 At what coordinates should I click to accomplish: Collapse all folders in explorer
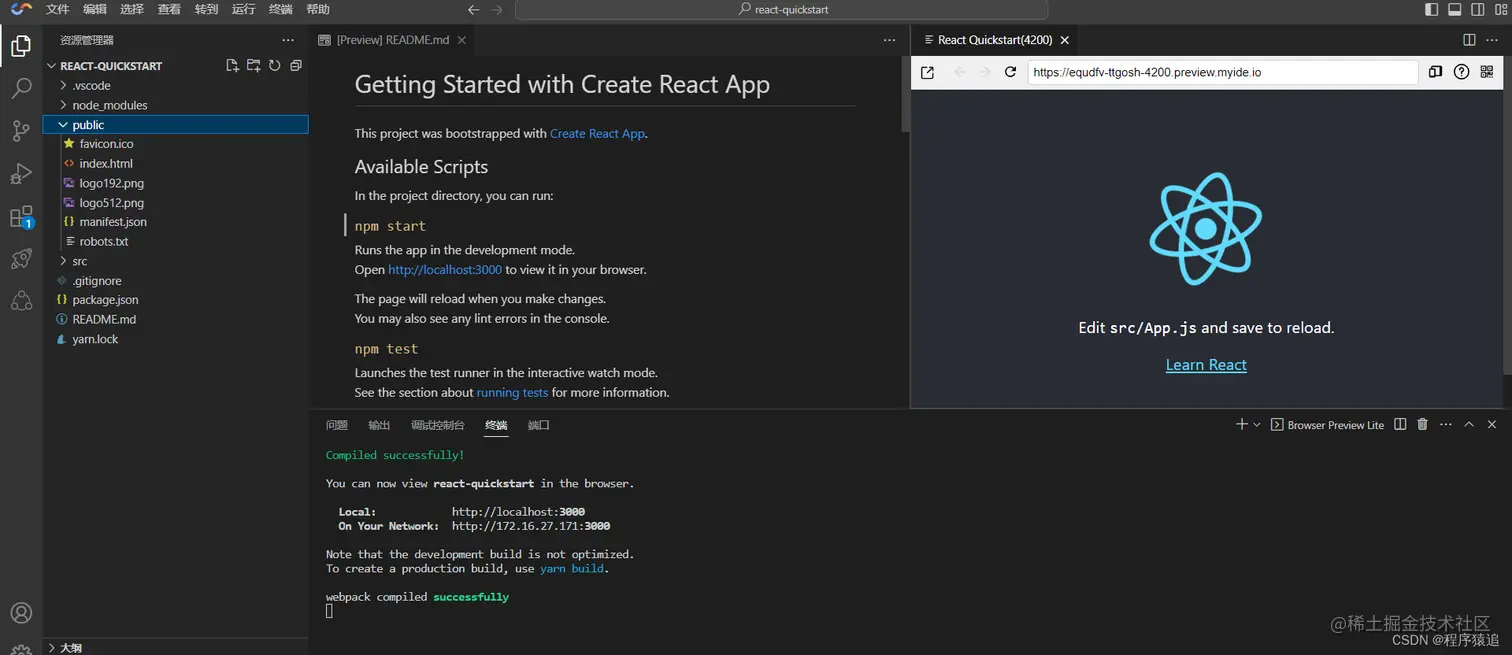296,66
